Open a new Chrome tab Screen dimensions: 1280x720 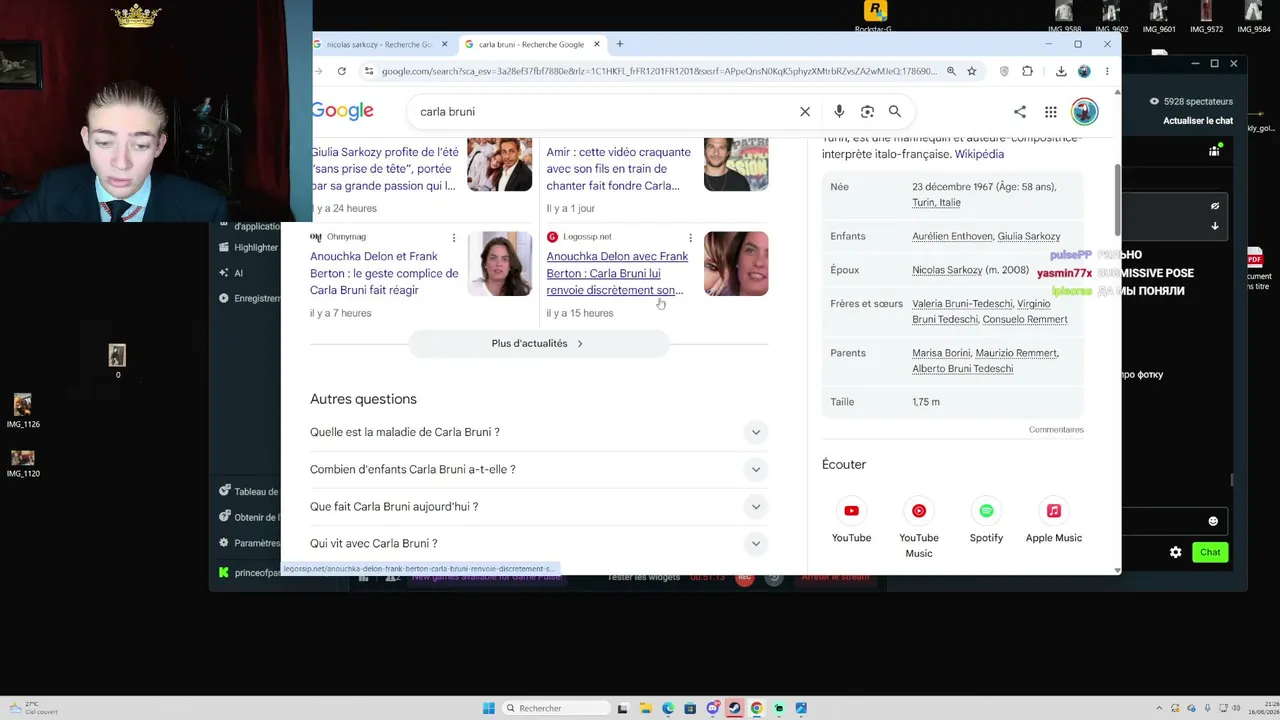point(620,44)
